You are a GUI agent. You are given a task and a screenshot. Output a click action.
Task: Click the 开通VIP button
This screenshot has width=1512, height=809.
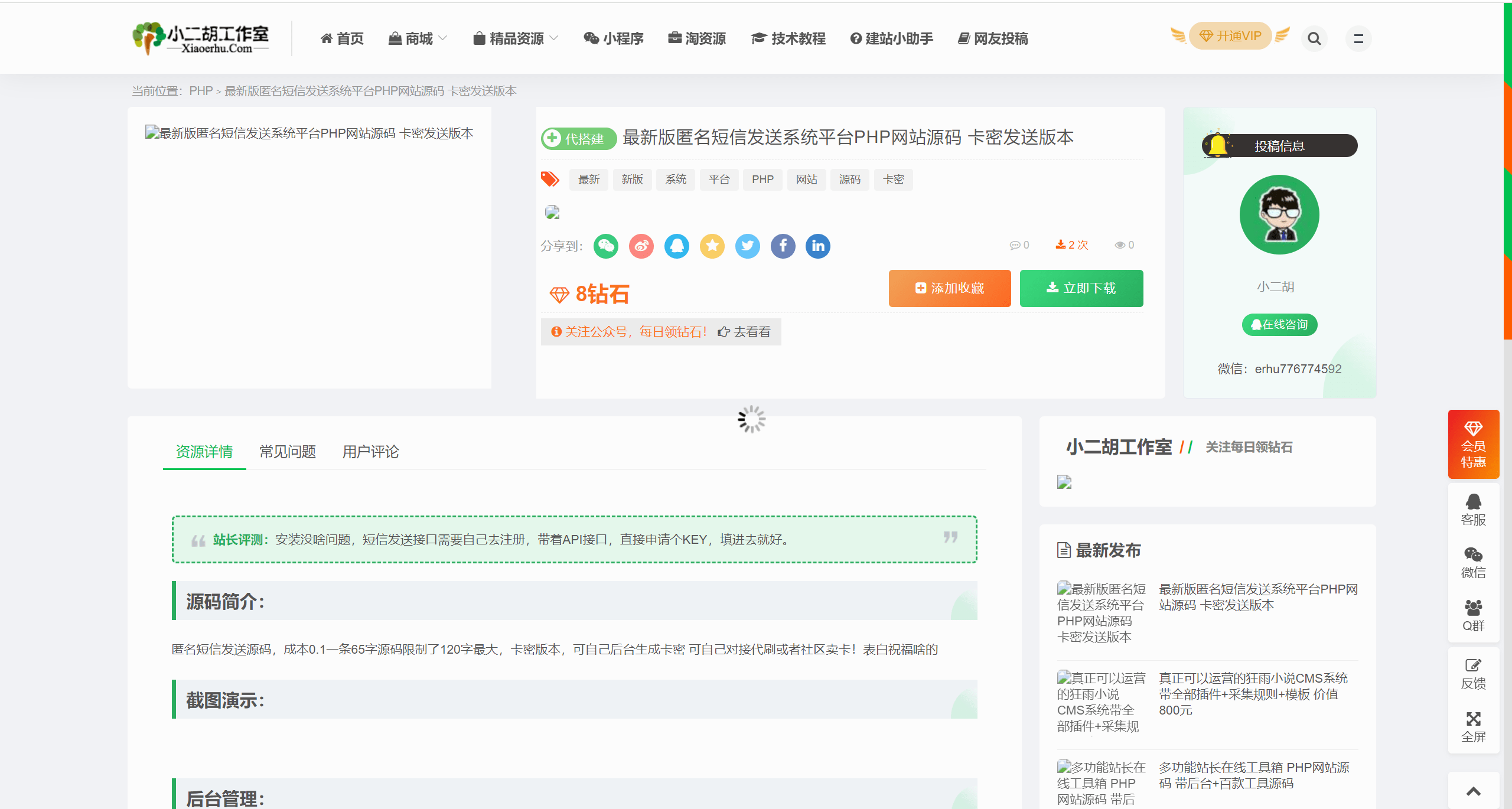click(x=1230, y=36)
